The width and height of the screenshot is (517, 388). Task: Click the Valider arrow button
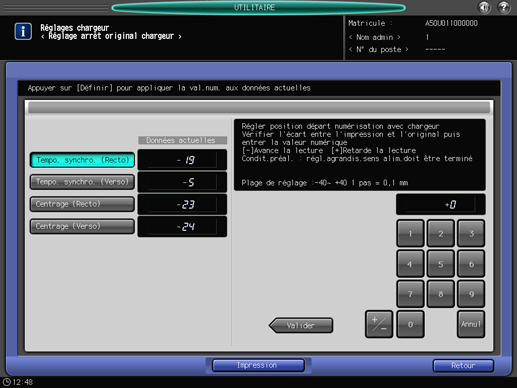point(301,325)
